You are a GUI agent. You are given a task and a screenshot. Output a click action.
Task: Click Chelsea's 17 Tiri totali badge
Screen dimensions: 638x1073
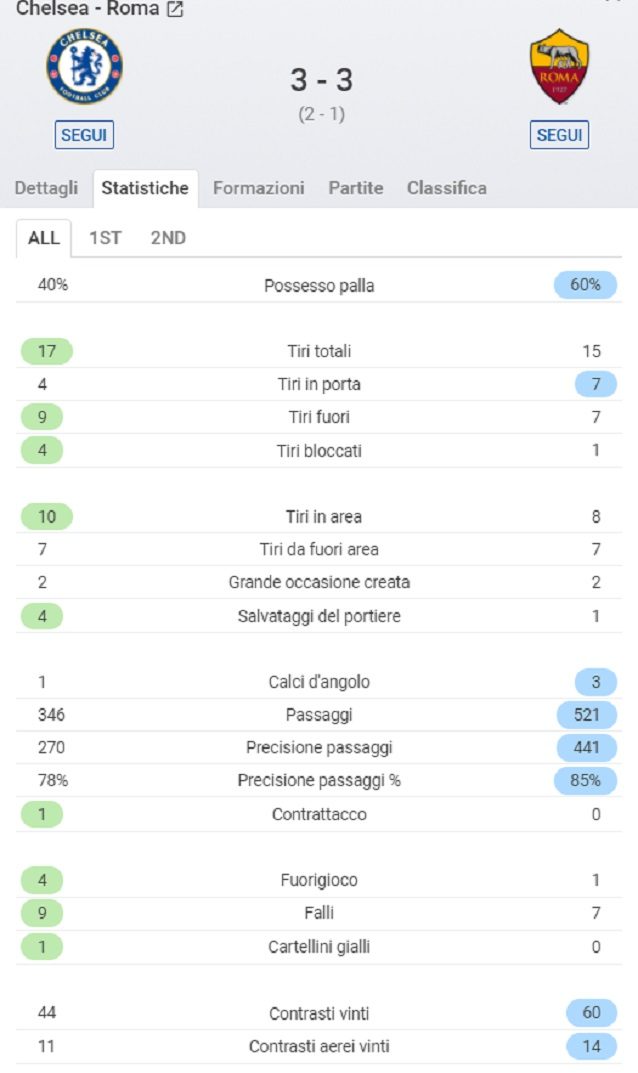point(47,351)
